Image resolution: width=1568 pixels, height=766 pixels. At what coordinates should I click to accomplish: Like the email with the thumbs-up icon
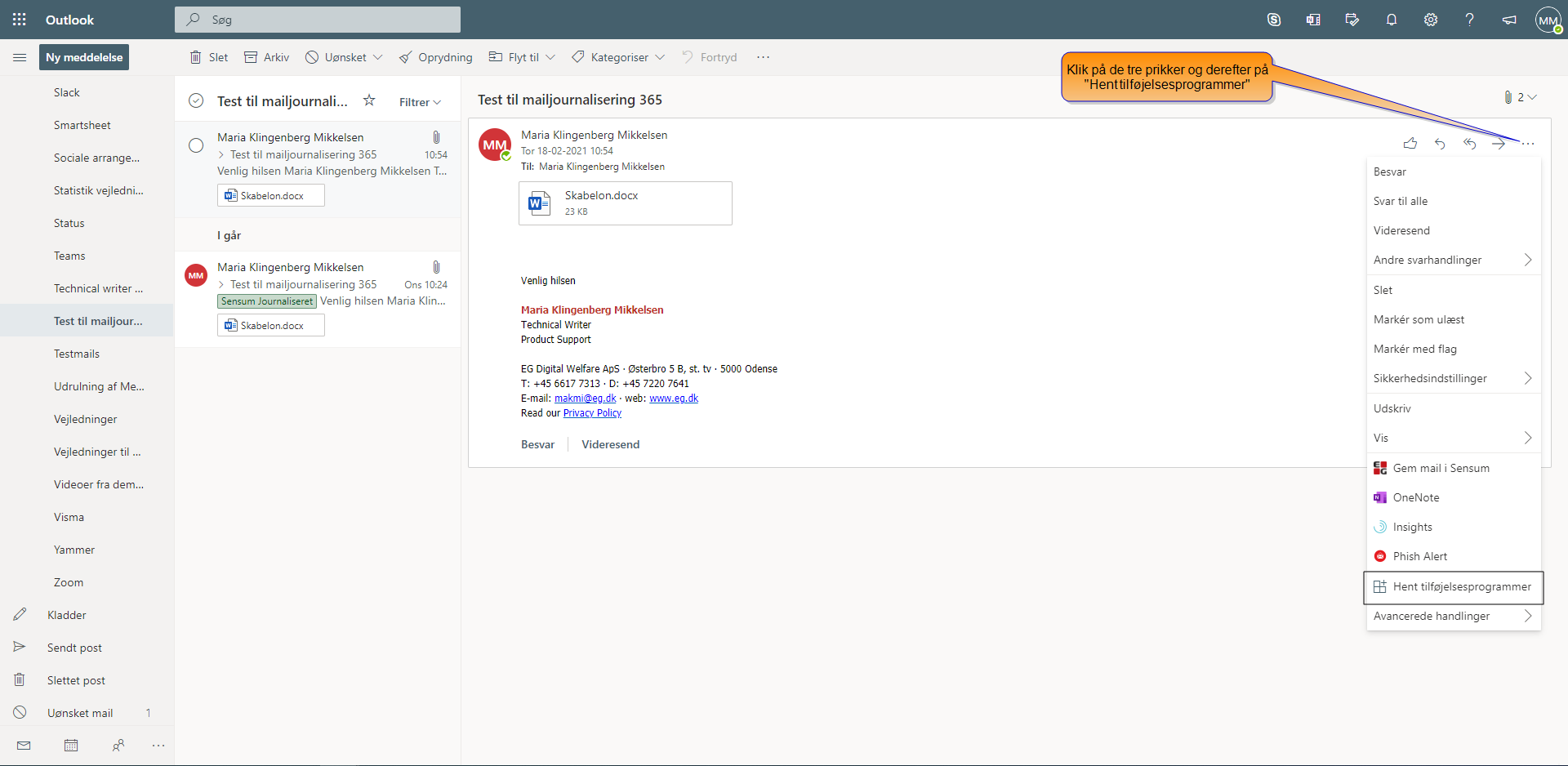click(x=1410, y=143)
